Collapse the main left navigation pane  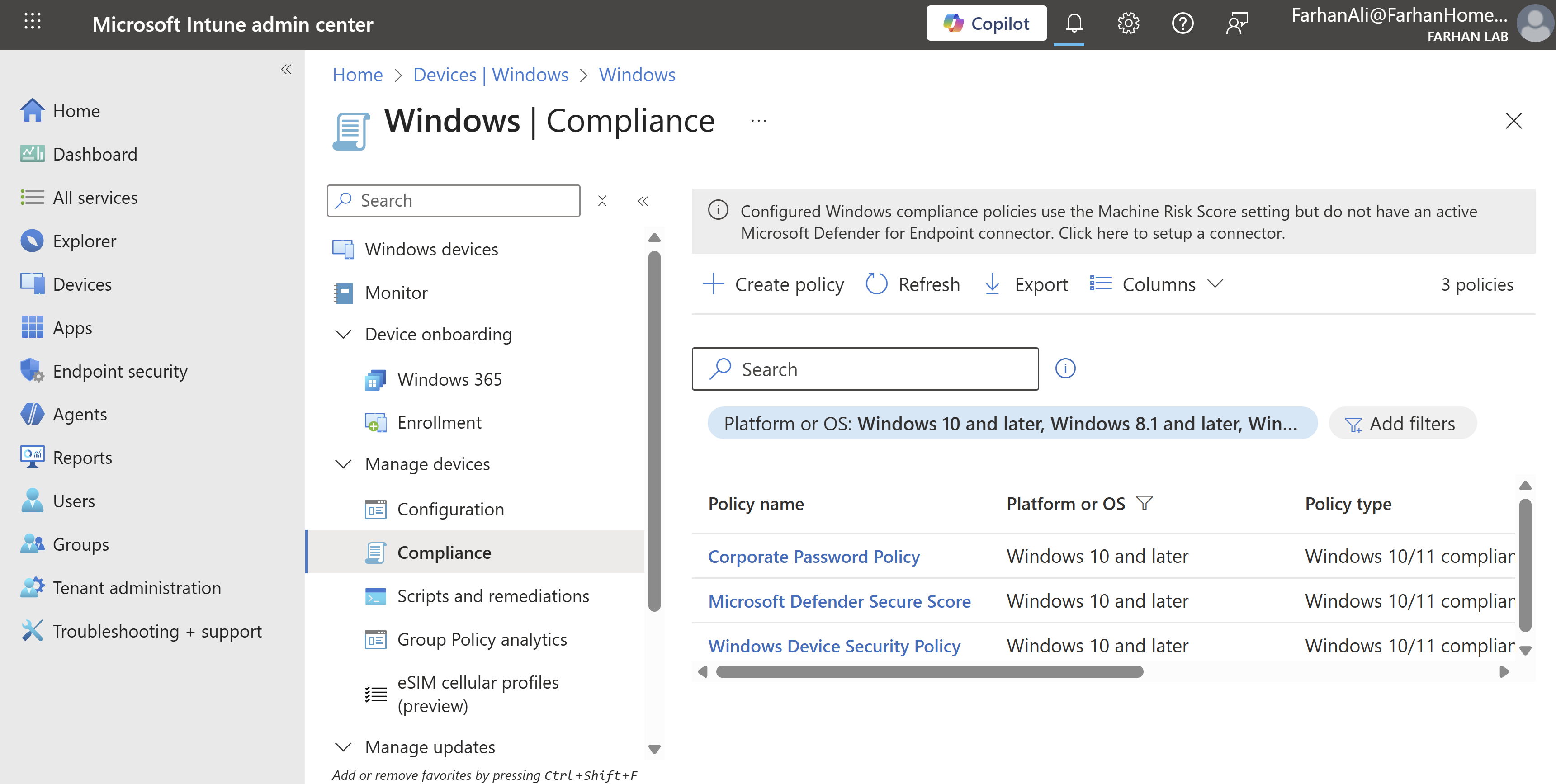pyautogui.click(x=286, y=70)
